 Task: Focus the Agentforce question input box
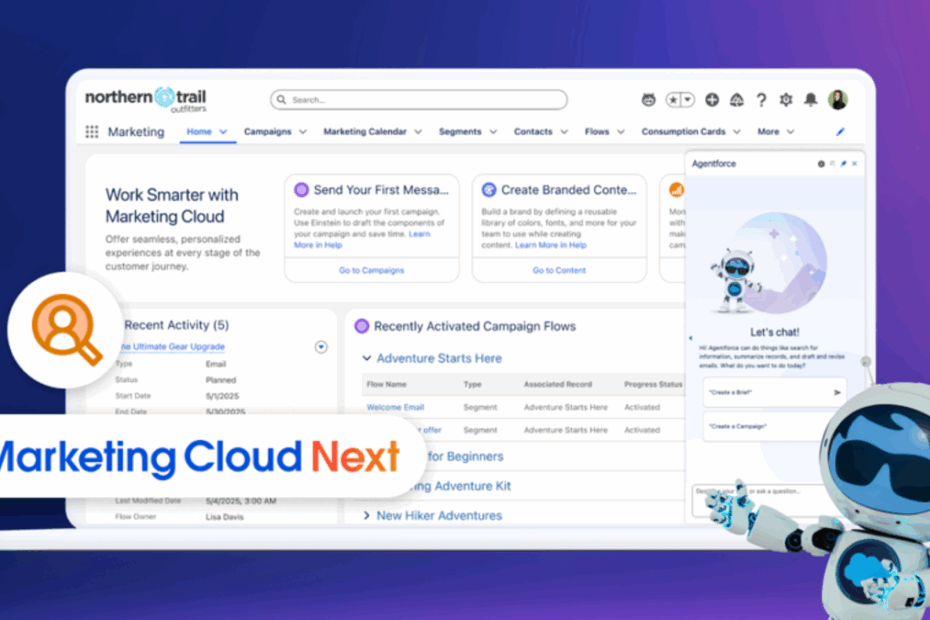click(x=771, y=500)
